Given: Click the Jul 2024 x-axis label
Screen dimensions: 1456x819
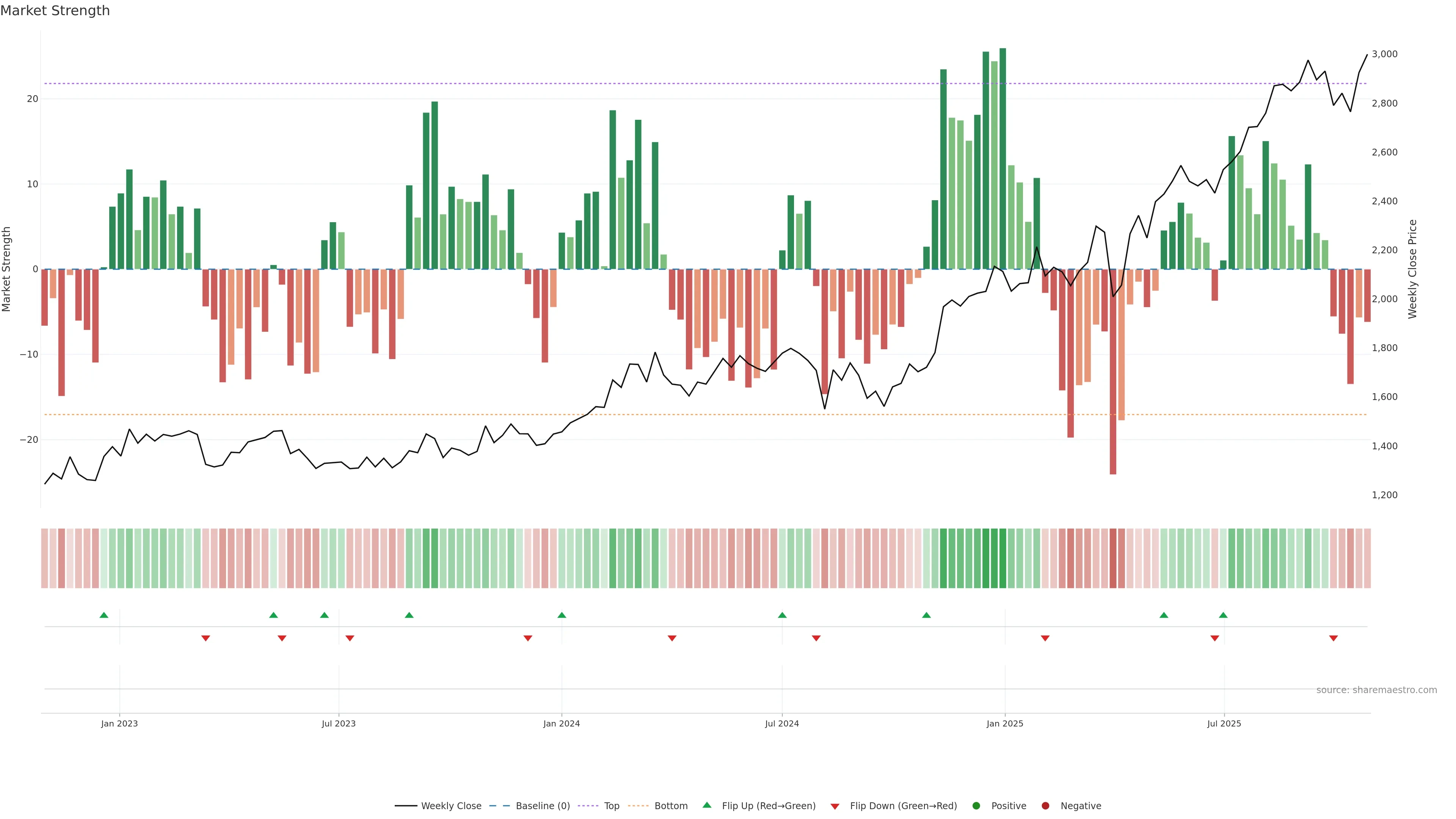Looking at the screenshot, I should [x=782, y=723].
